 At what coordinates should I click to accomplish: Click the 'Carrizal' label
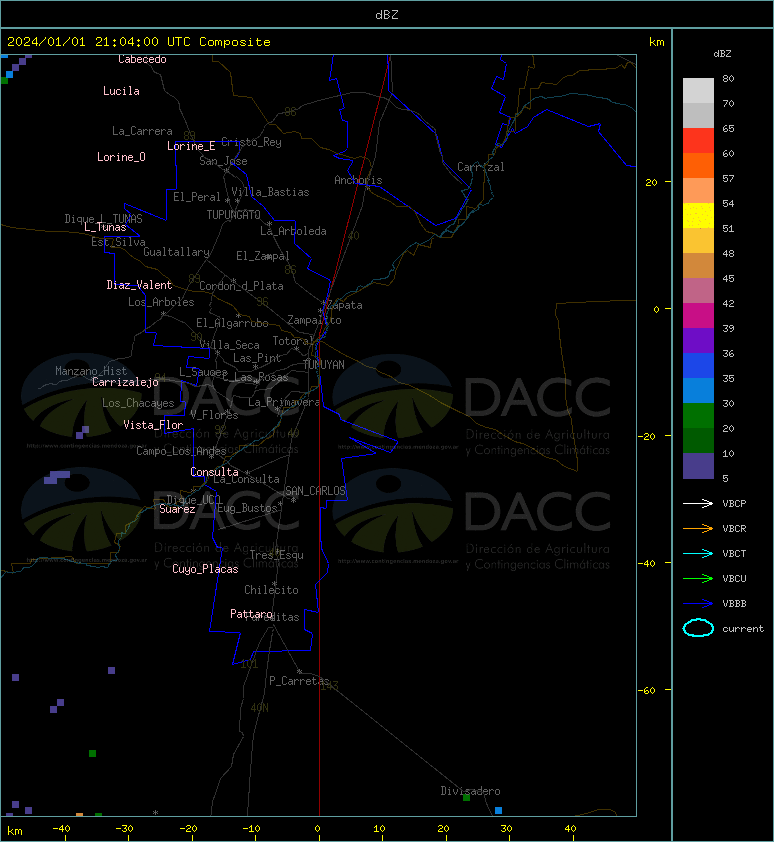click(481, 167)
